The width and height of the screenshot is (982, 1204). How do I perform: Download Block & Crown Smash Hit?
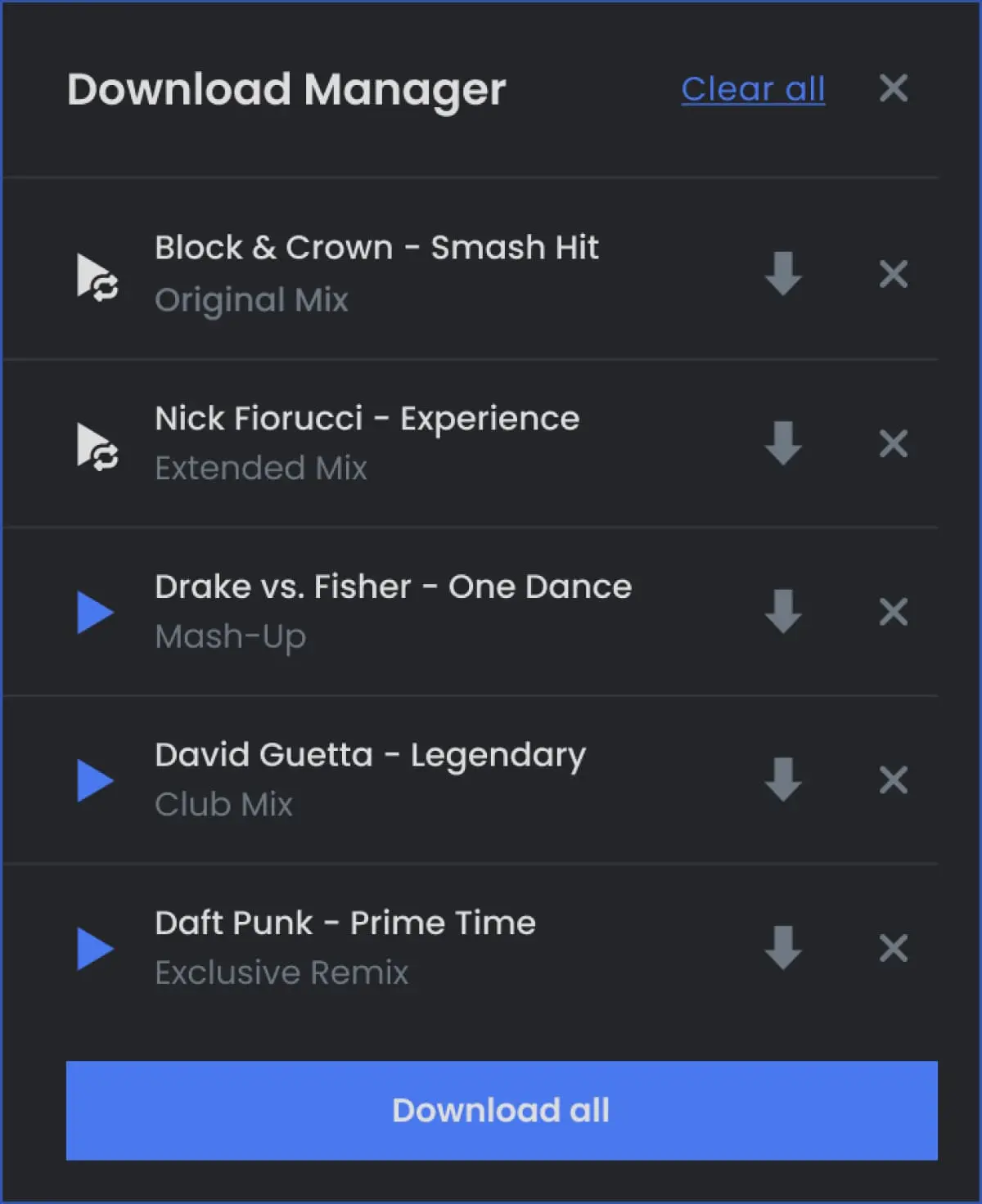[x=783, y=273]
